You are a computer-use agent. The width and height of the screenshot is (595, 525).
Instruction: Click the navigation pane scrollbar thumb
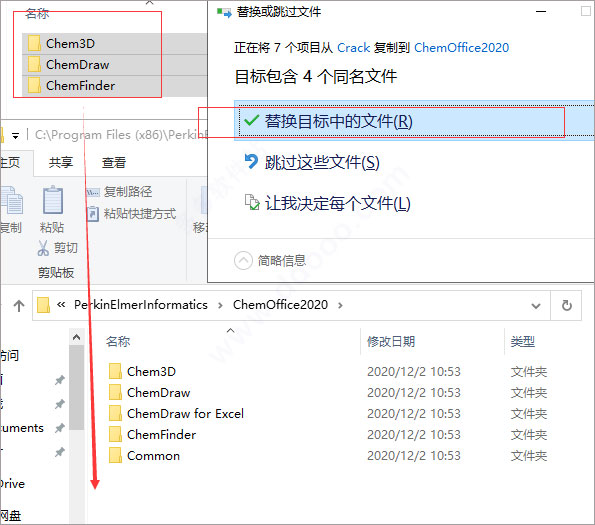pos(77,388)
